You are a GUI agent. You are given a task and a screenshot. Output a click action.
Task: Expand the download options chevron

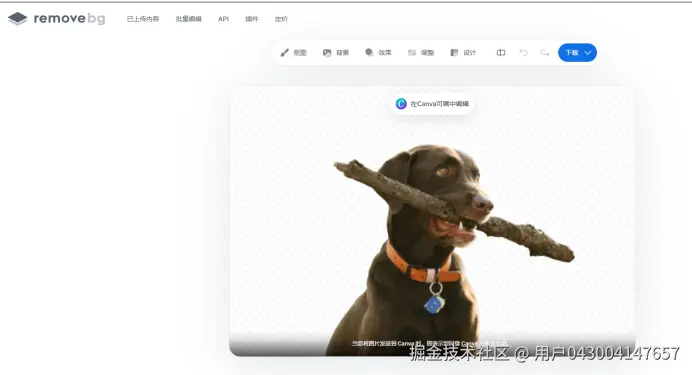coord(588,52)
